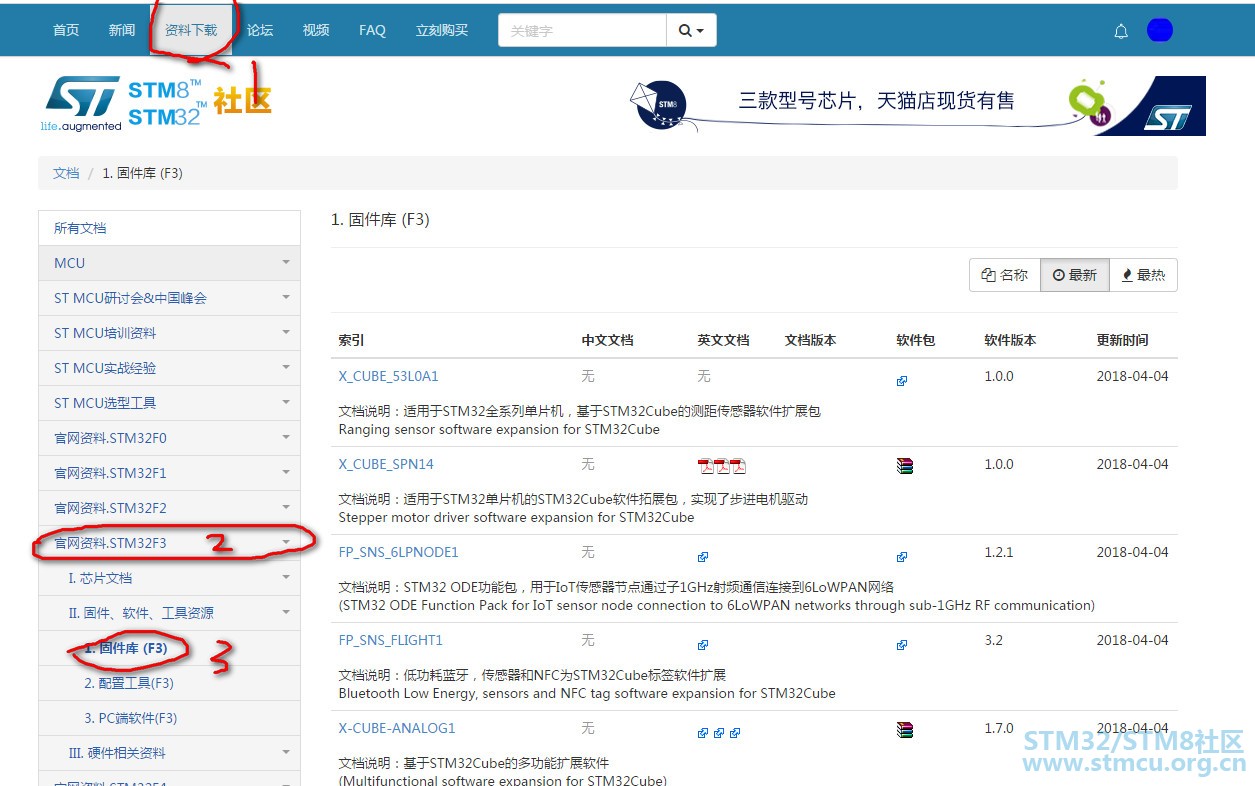Viewport: 1255px width, 786px height.
Task: Focus the 关键字 search input field
Action: pos(583,30)
